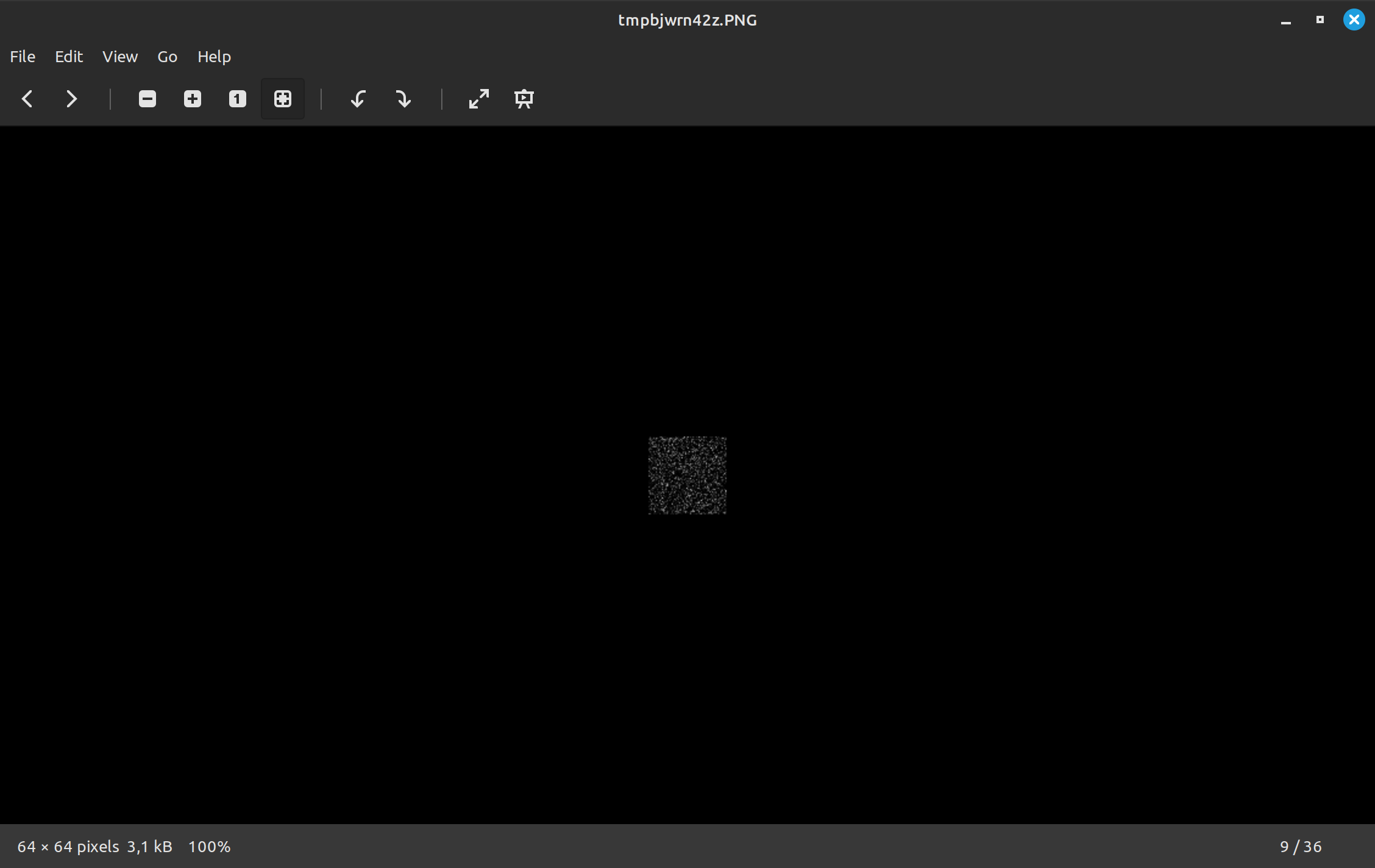Open the Edit menu

click(69, 57)
